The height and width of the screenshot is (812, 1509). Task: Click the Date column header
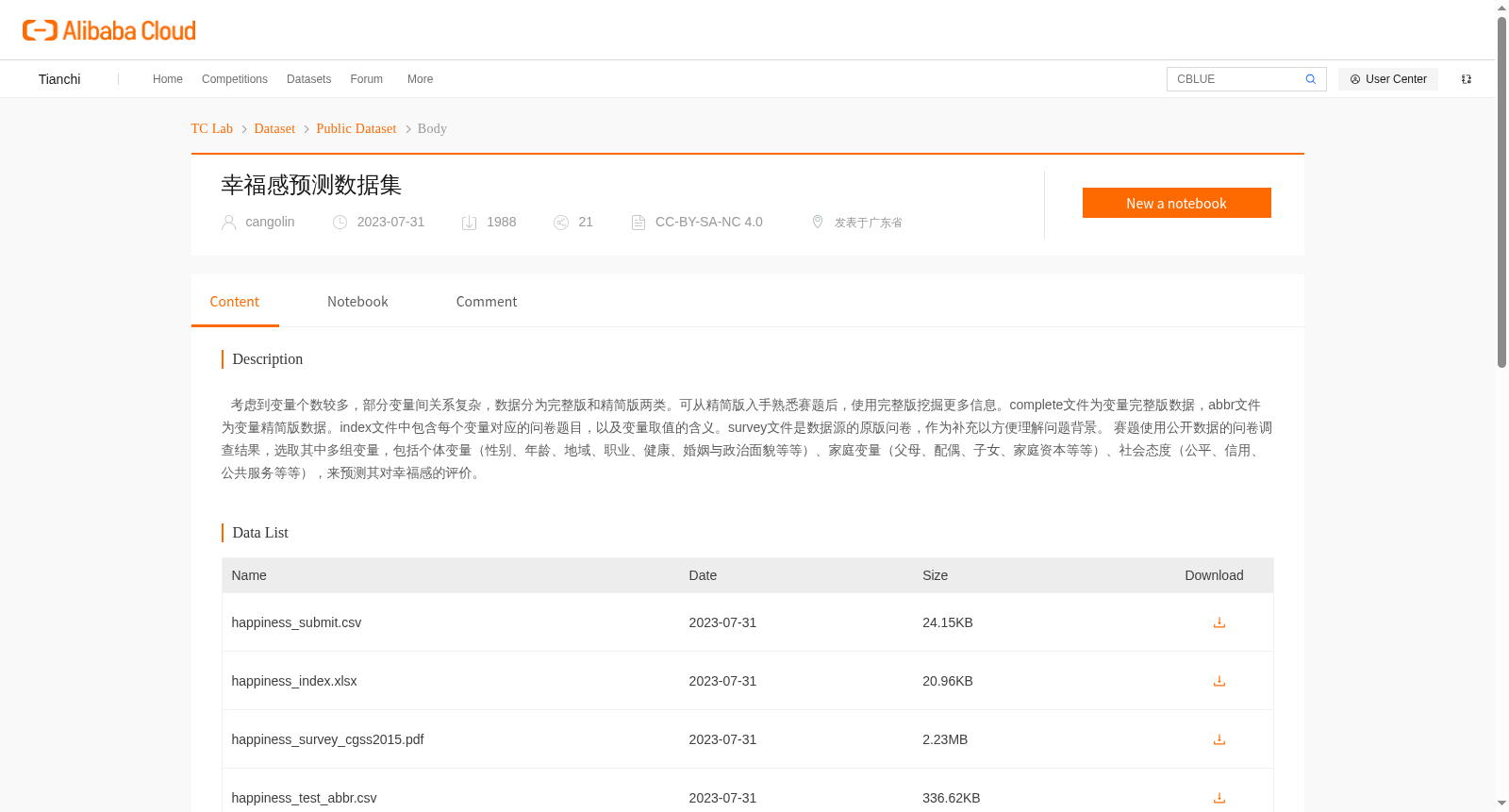click(703, 575)
